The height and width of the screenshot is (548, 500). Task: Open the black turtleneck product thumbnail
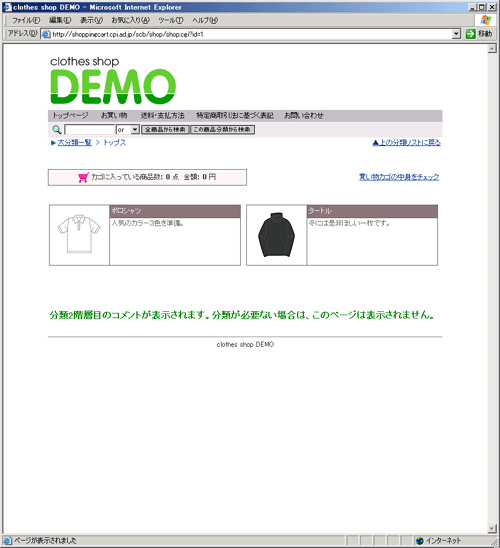(x=276, y=235)
